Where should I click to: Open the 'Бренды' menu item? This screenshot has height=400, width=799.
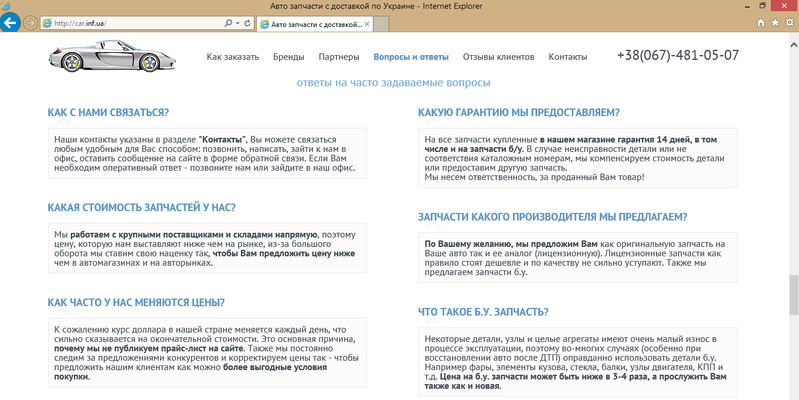pyautogui.click(x=288, y=57)
